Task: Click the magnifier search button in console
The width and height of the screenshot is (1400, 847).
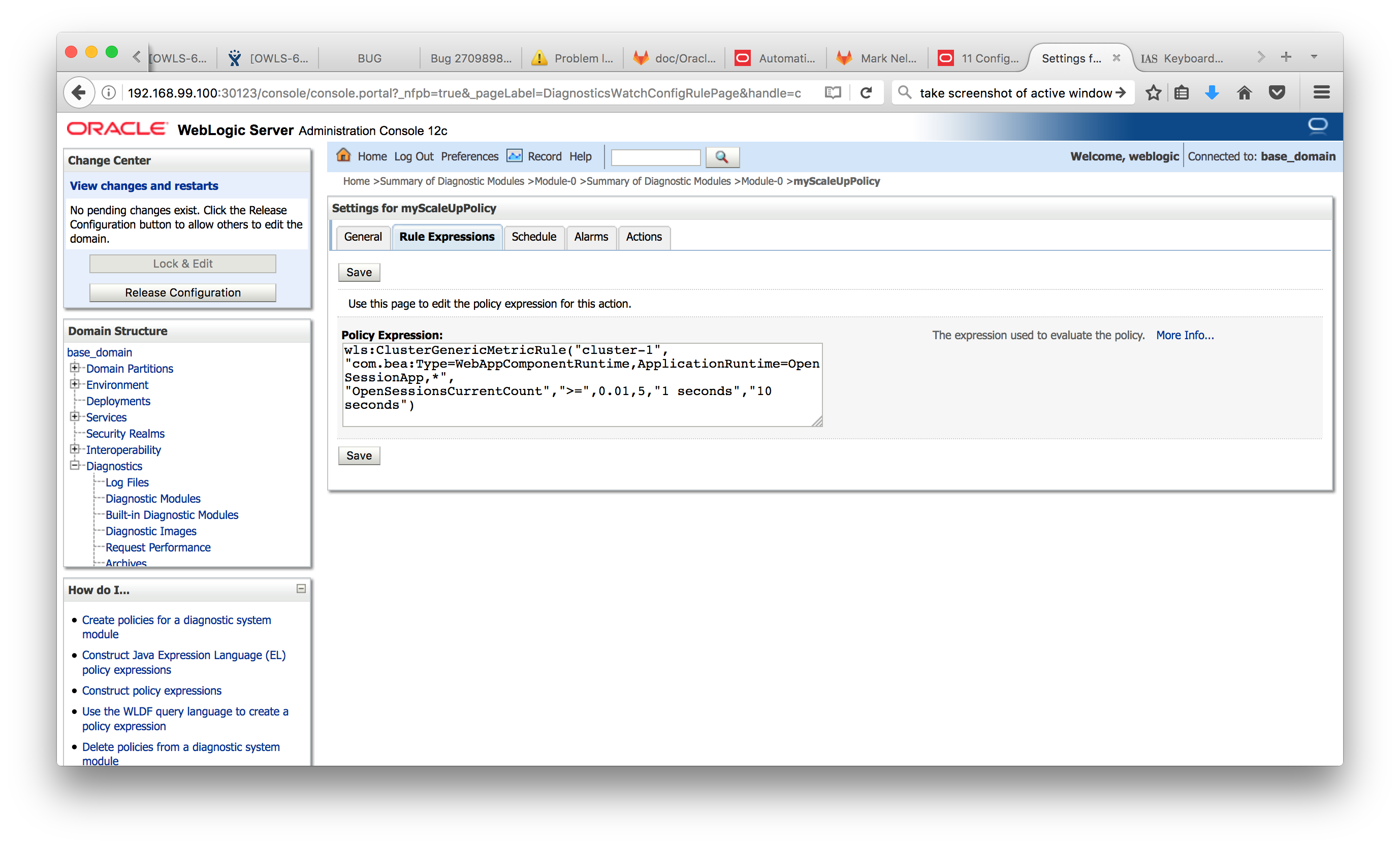Action: point(722,157)
